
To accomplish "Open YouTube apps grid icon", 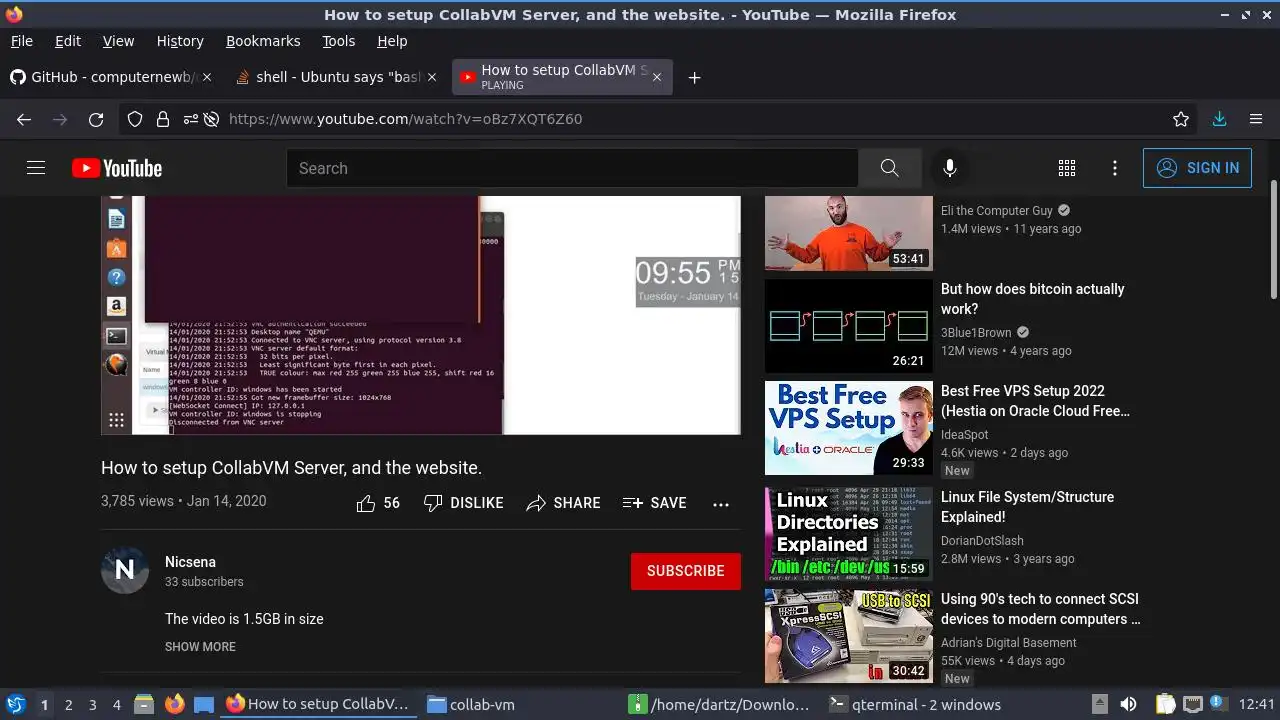I will (1067, 168).
